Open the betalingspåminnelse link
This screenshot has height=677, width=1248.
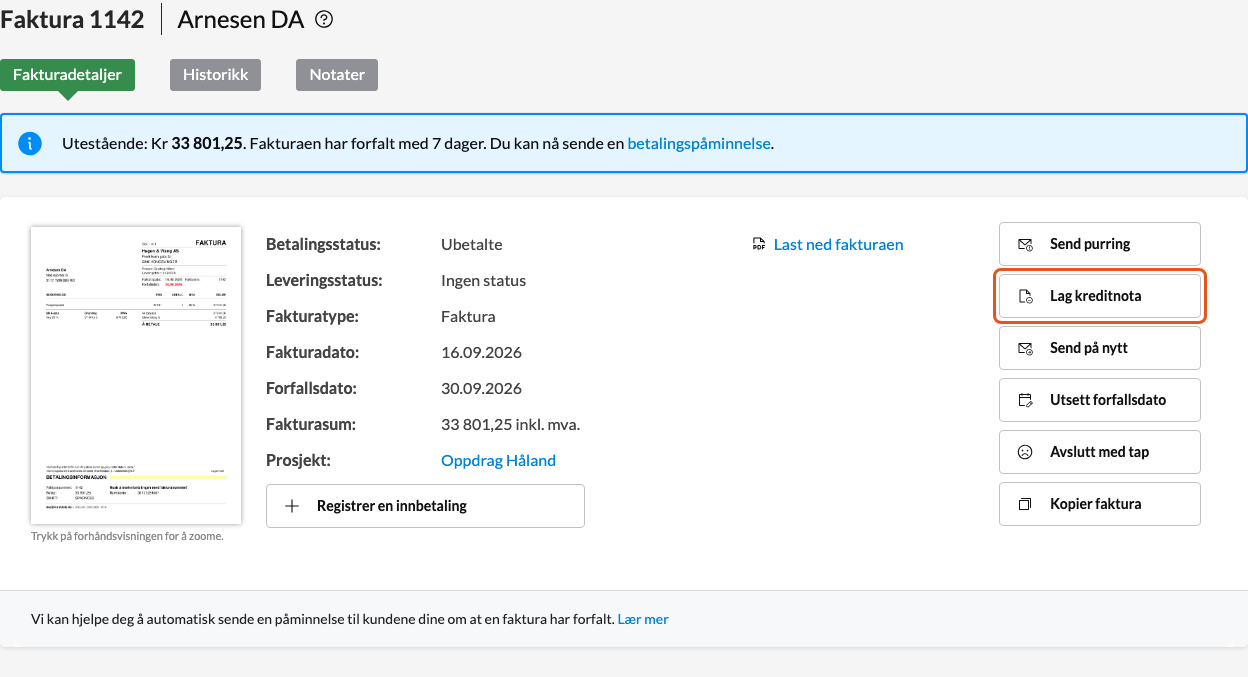(699, 143)
